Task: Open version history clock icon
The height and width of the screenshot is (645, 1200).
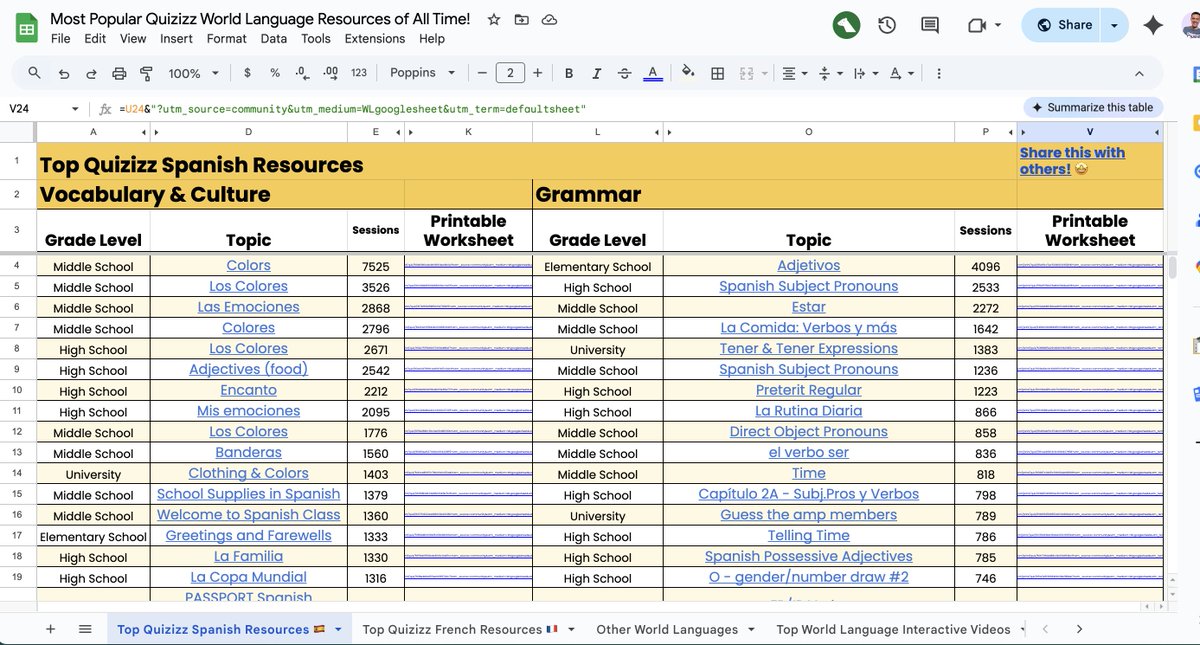Action: point(887,25)
